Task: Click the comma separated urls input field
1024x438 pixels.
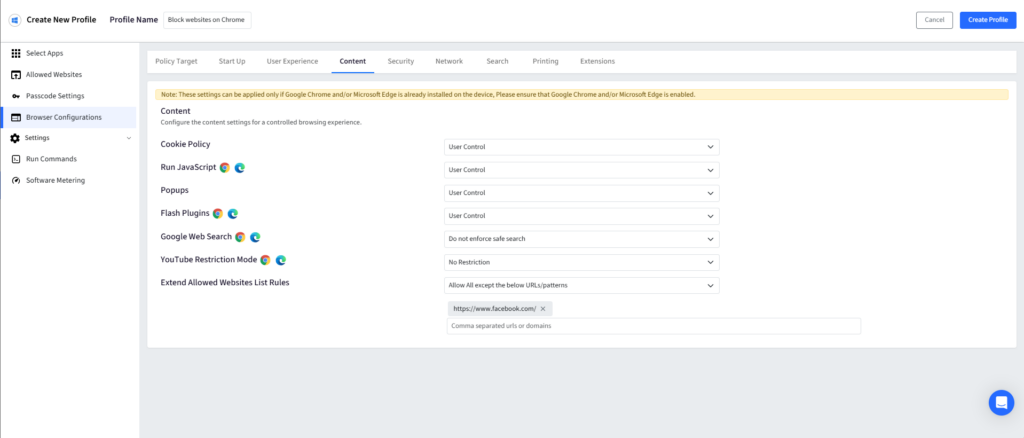Action: pyautogui.click(x=654, y=326)
